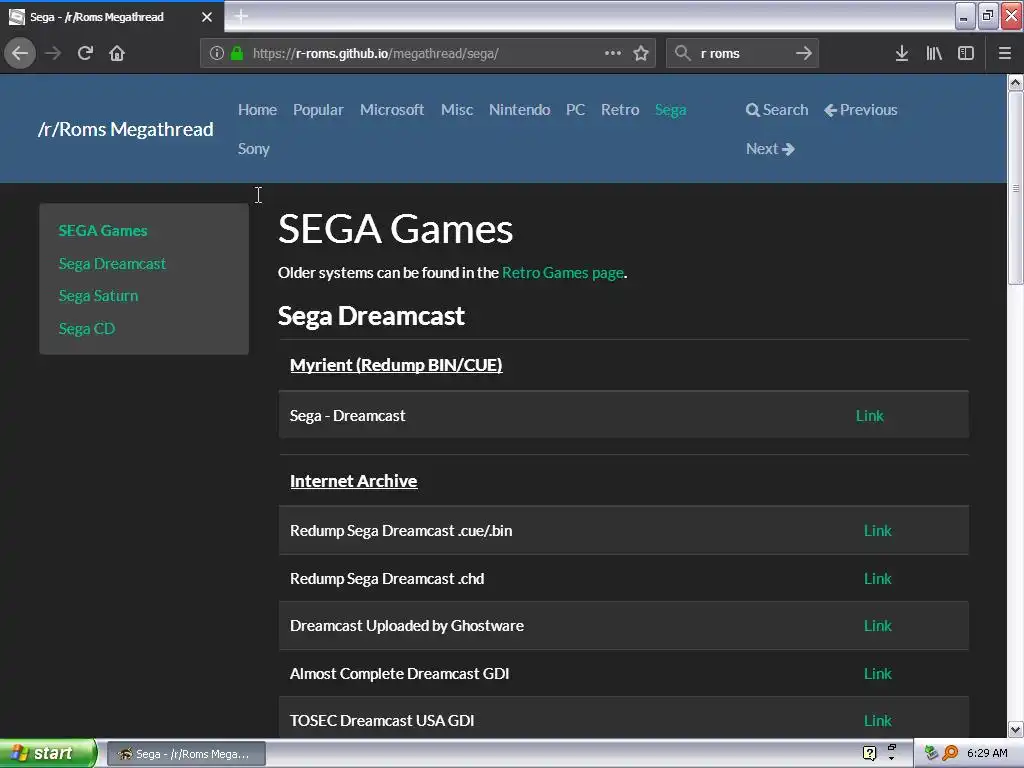Click 'Dreamcast Uploaded by Ghostware' text
The height and width of the screenshot is (768, 1024).
click(x=407, y=626)
